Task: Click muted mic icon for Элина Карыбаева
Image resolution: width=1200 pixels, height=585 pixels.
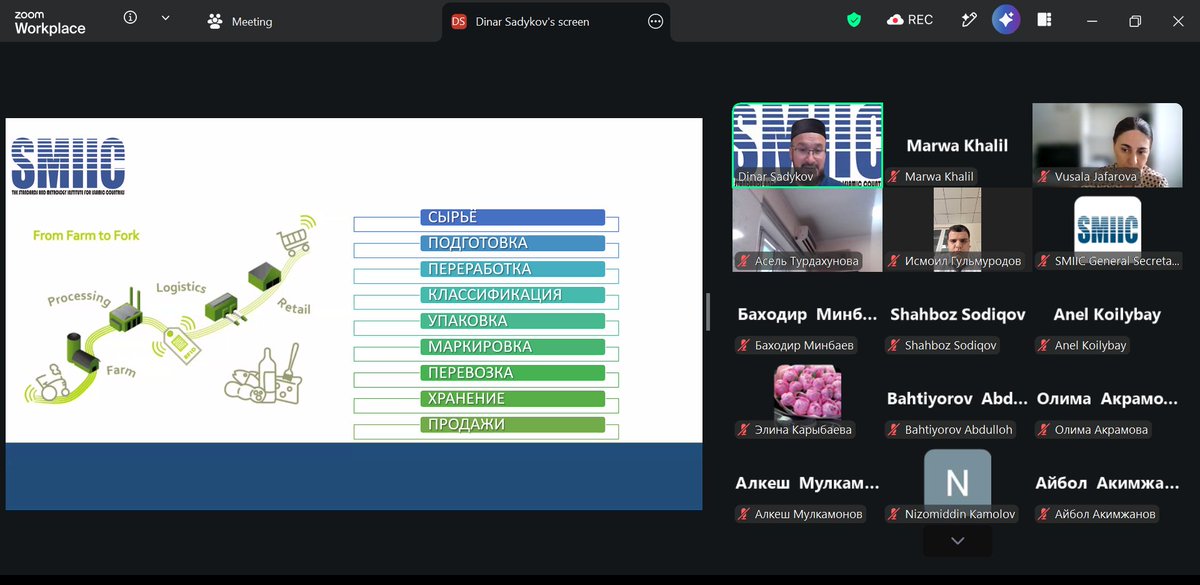Action: click(744, 430)
